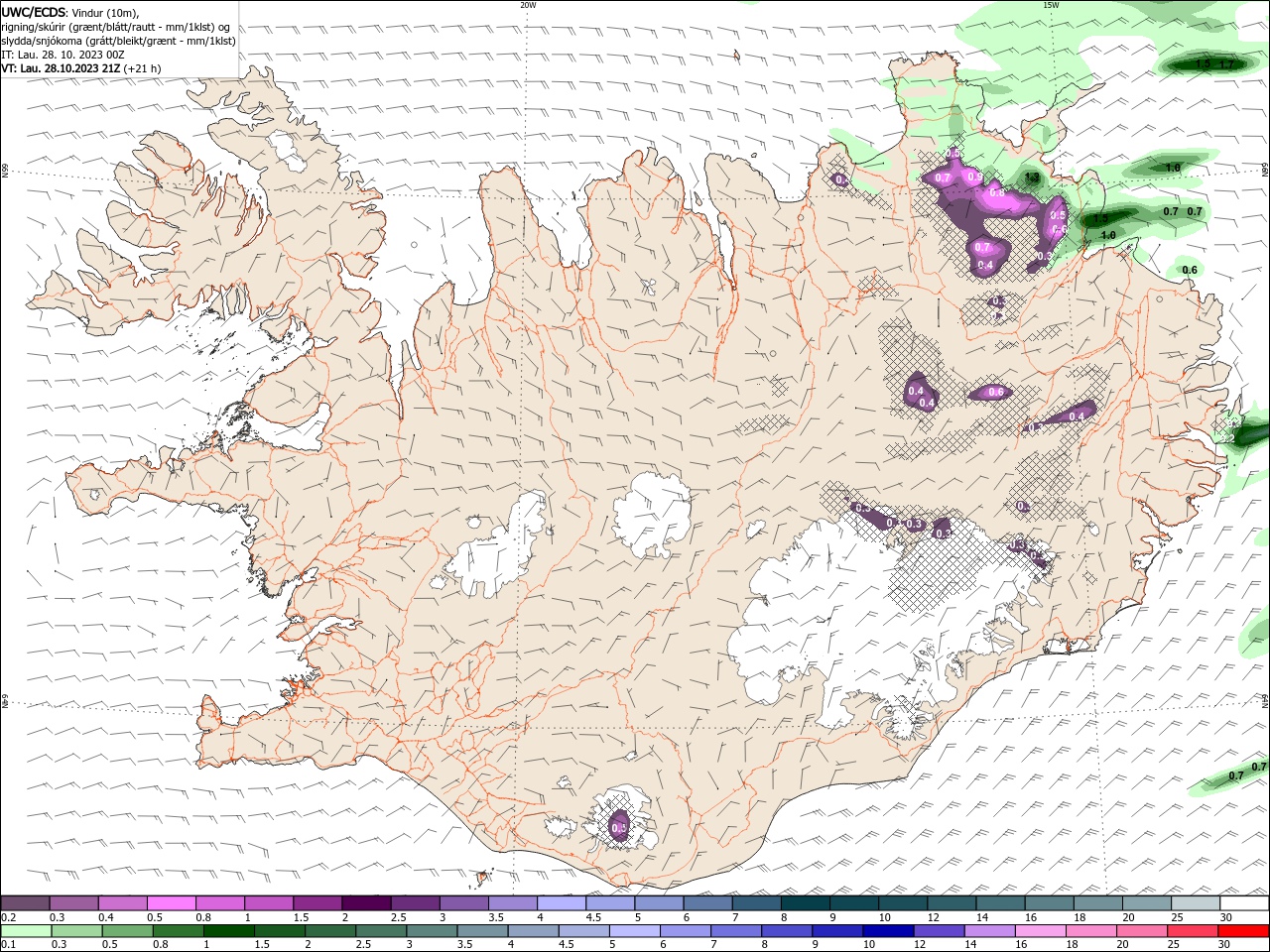Click the white swatch labeled 30 in upper legend
This screenshot has width=1270, height=952.
(x=1243, y=903)
